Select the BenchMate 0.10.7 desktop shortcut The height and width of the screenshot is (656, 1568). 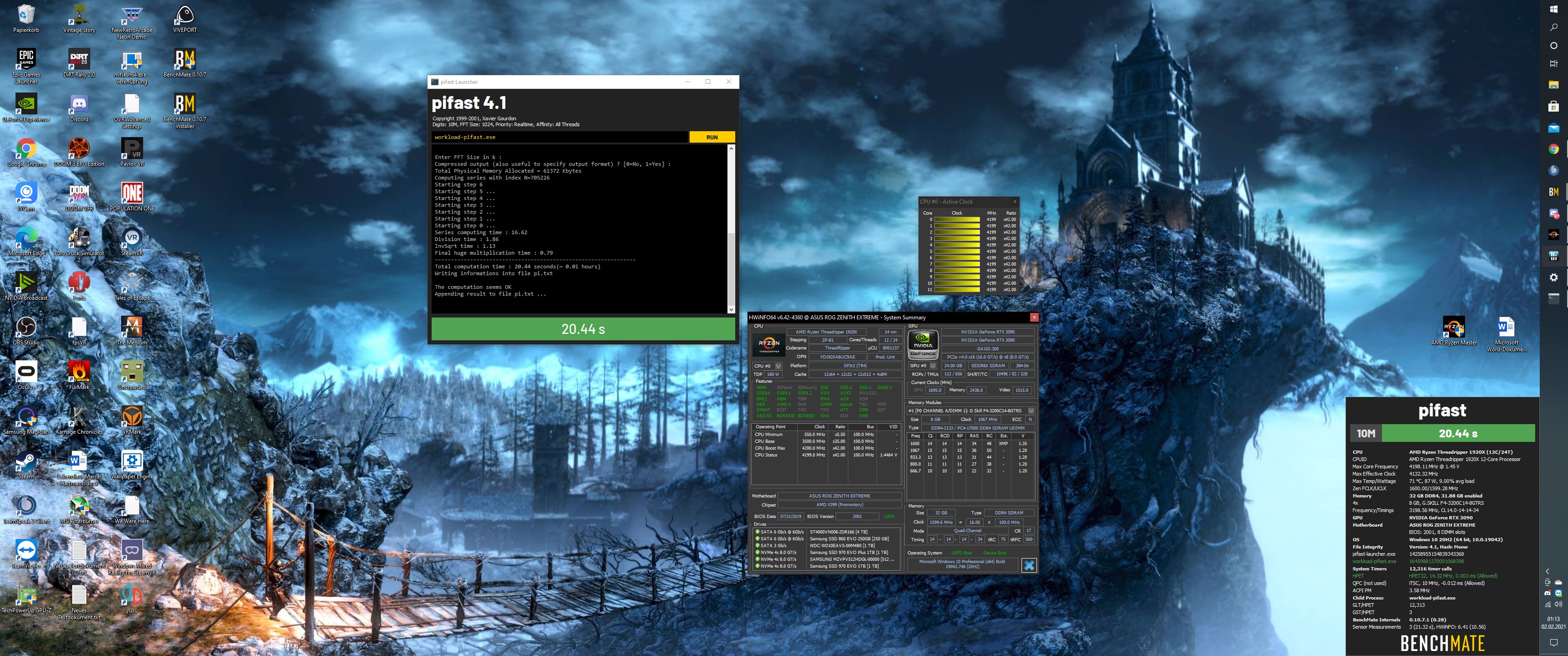185,63
